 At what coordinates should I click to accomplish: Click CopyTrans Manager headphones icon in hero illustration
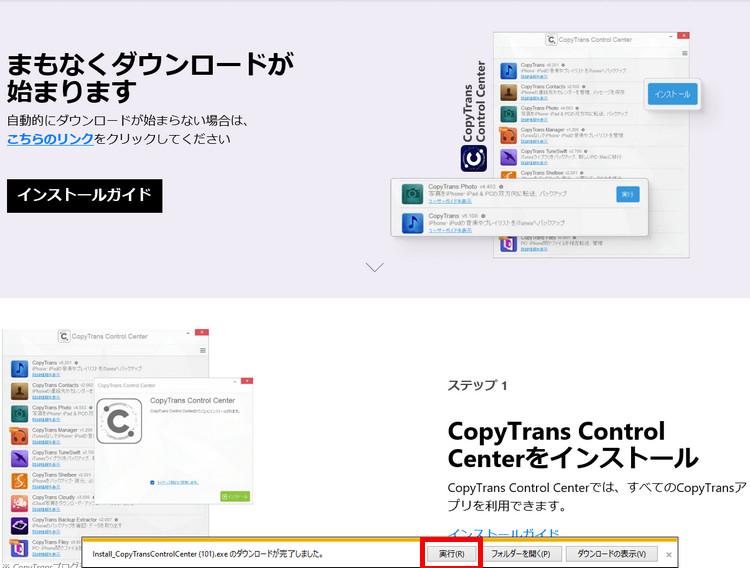(508, 135)
